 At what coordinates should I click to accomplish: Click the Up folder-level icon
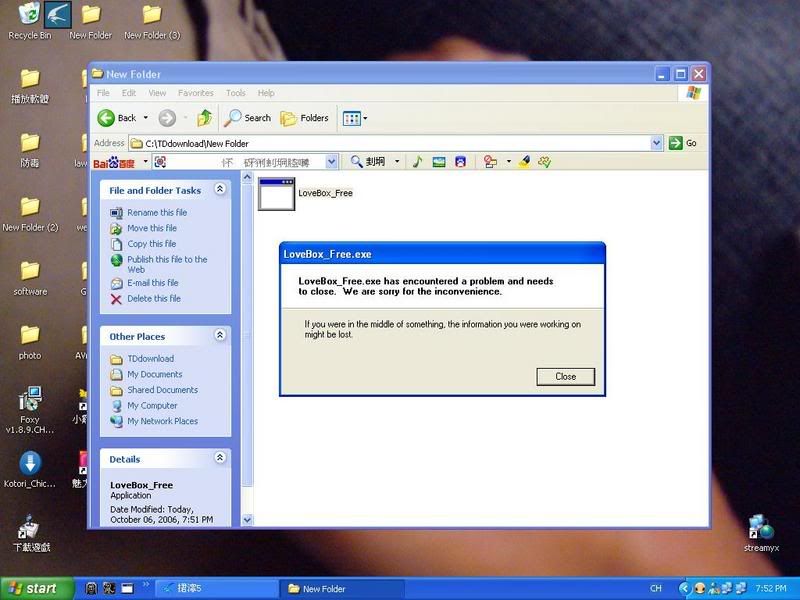tap(205, 118)
